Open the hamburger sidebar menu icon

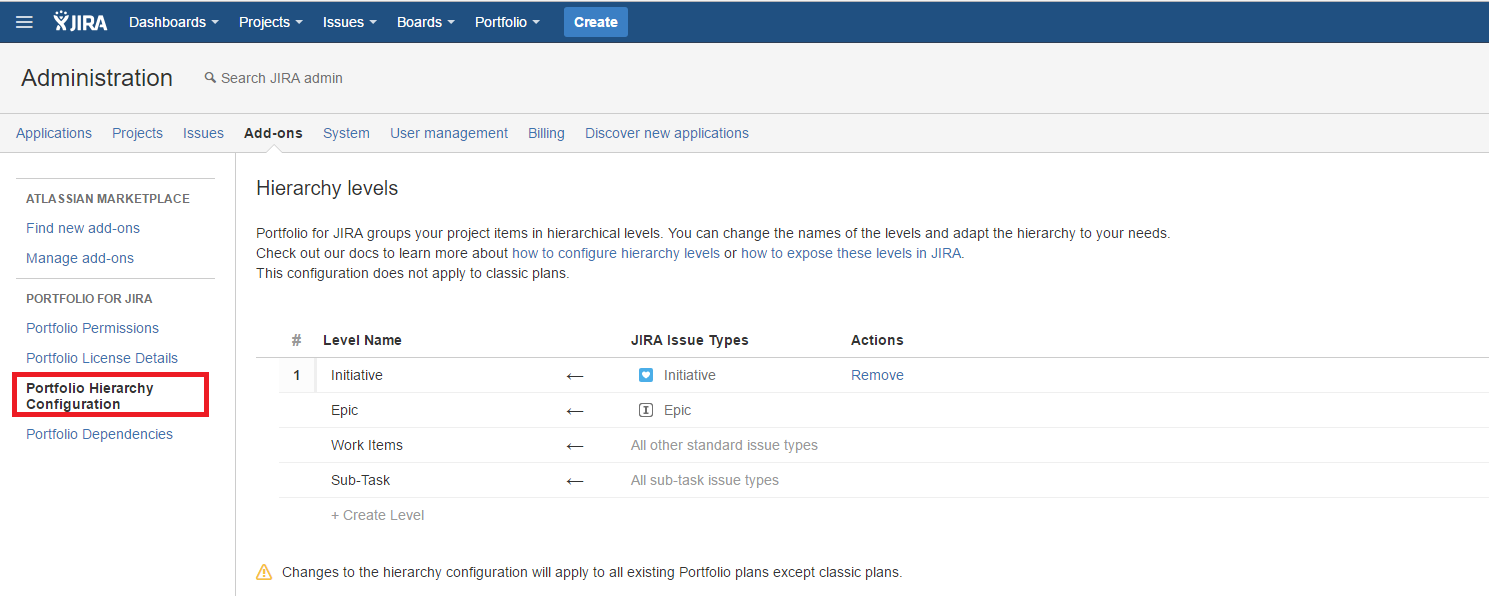[x=25, y=22]
